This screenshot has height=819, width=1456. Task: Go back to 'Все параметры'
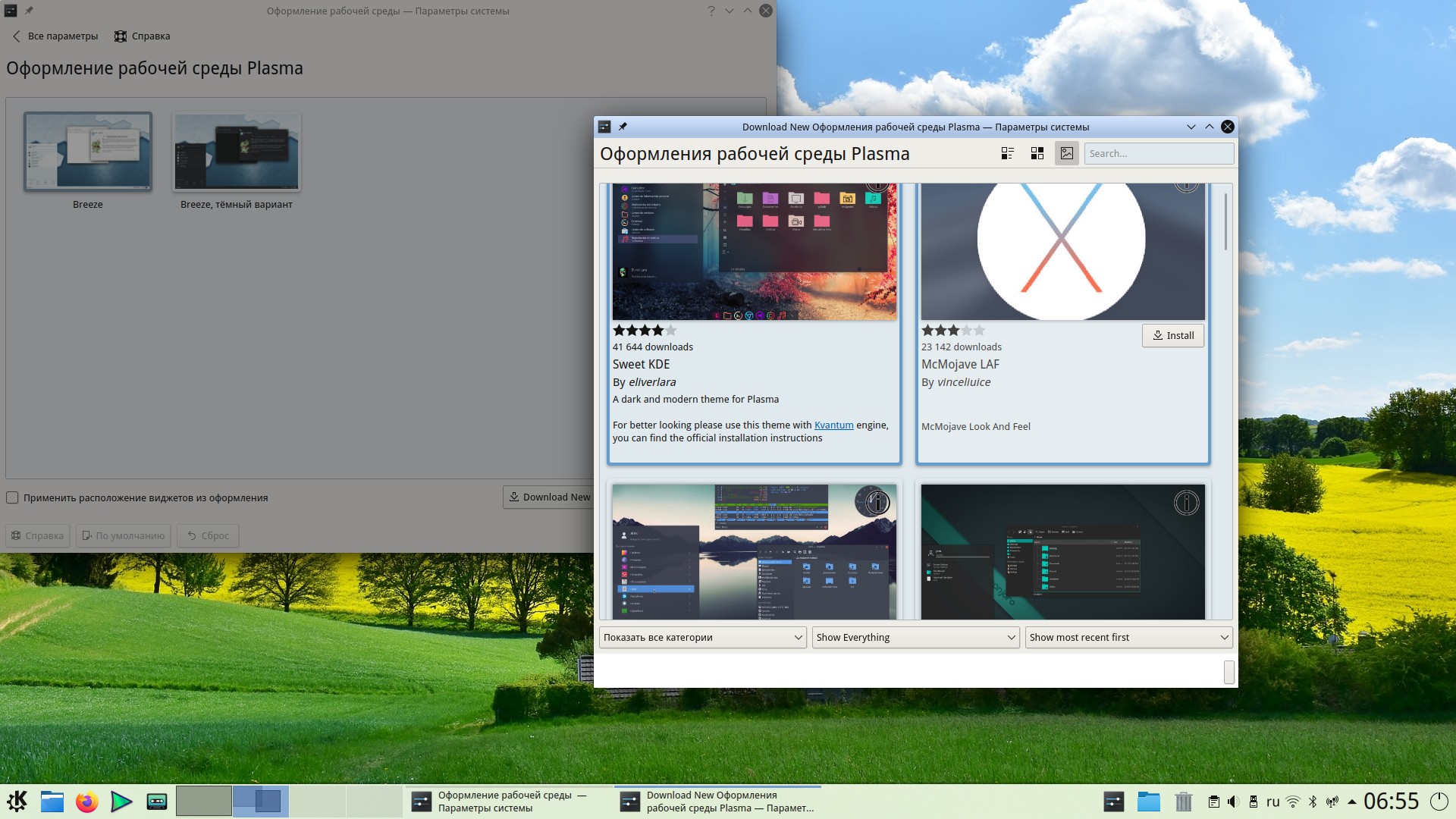55,36
